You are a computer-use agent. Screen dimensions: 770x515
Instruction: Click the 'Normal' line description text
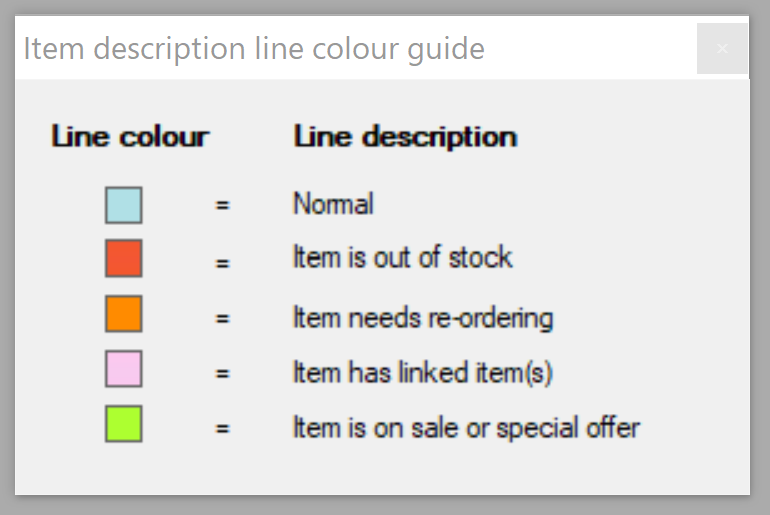(x=333, y=204)
